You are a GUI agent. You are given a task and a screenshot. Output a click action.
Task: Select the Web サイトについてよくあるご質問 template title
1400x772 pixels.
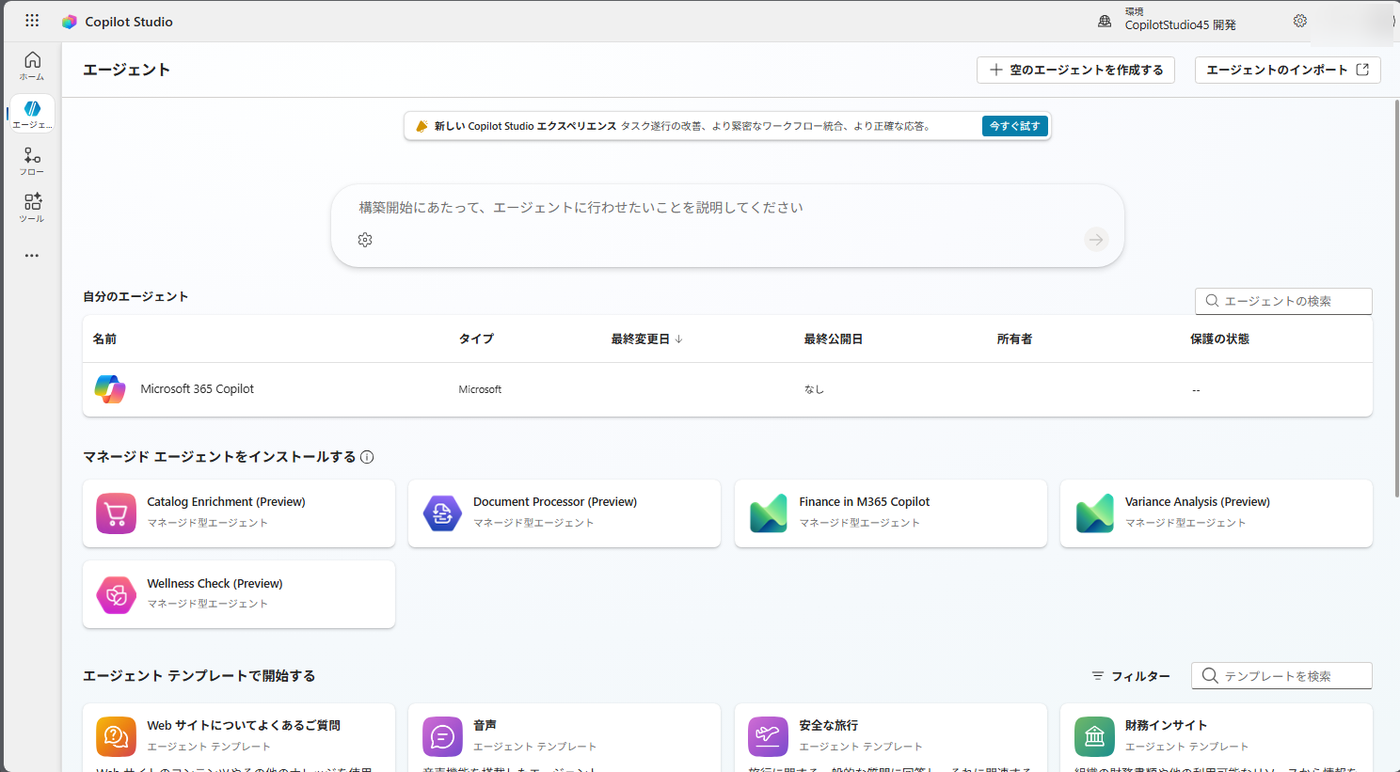pos(244,726)
